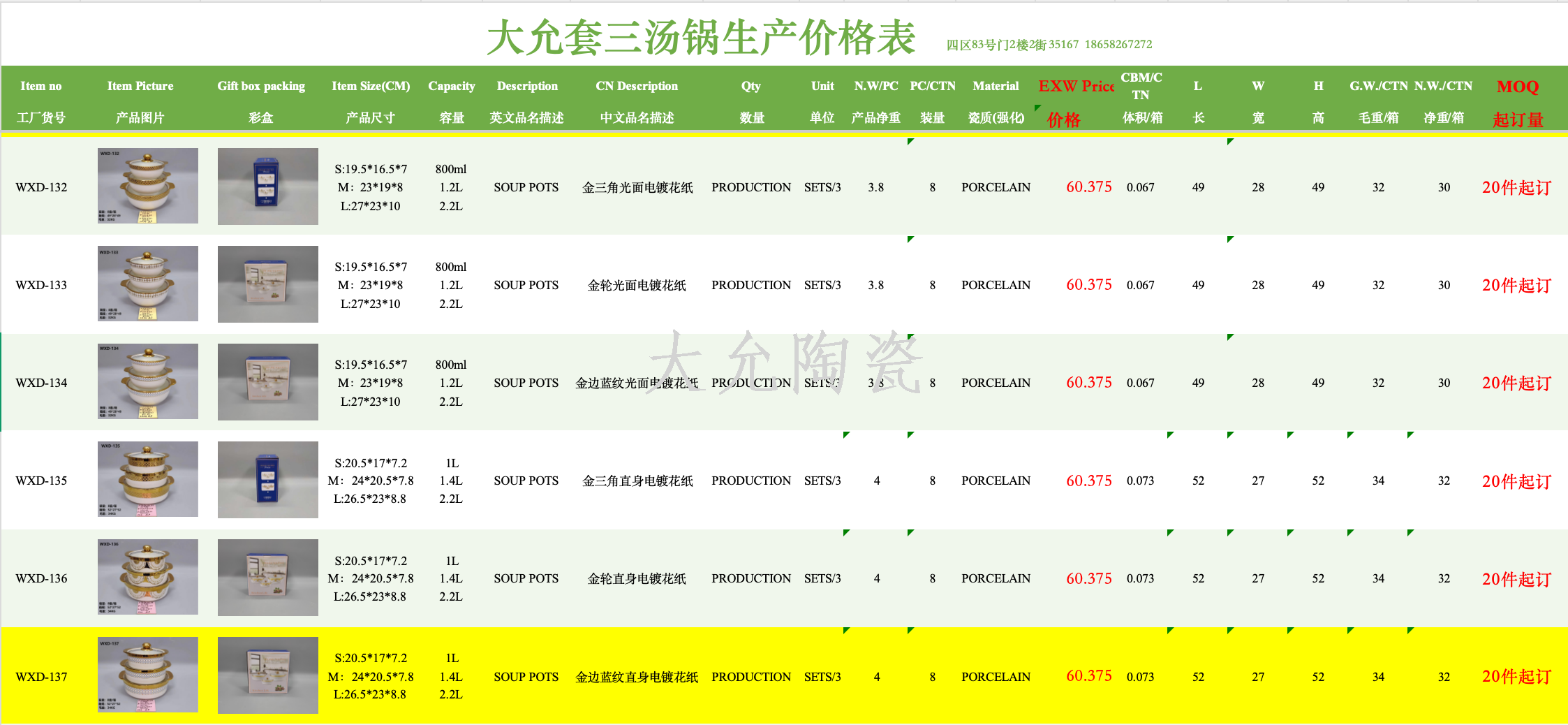Select the CN Description column header
This screenshot has width=1568, height=725.
(636, 87)
